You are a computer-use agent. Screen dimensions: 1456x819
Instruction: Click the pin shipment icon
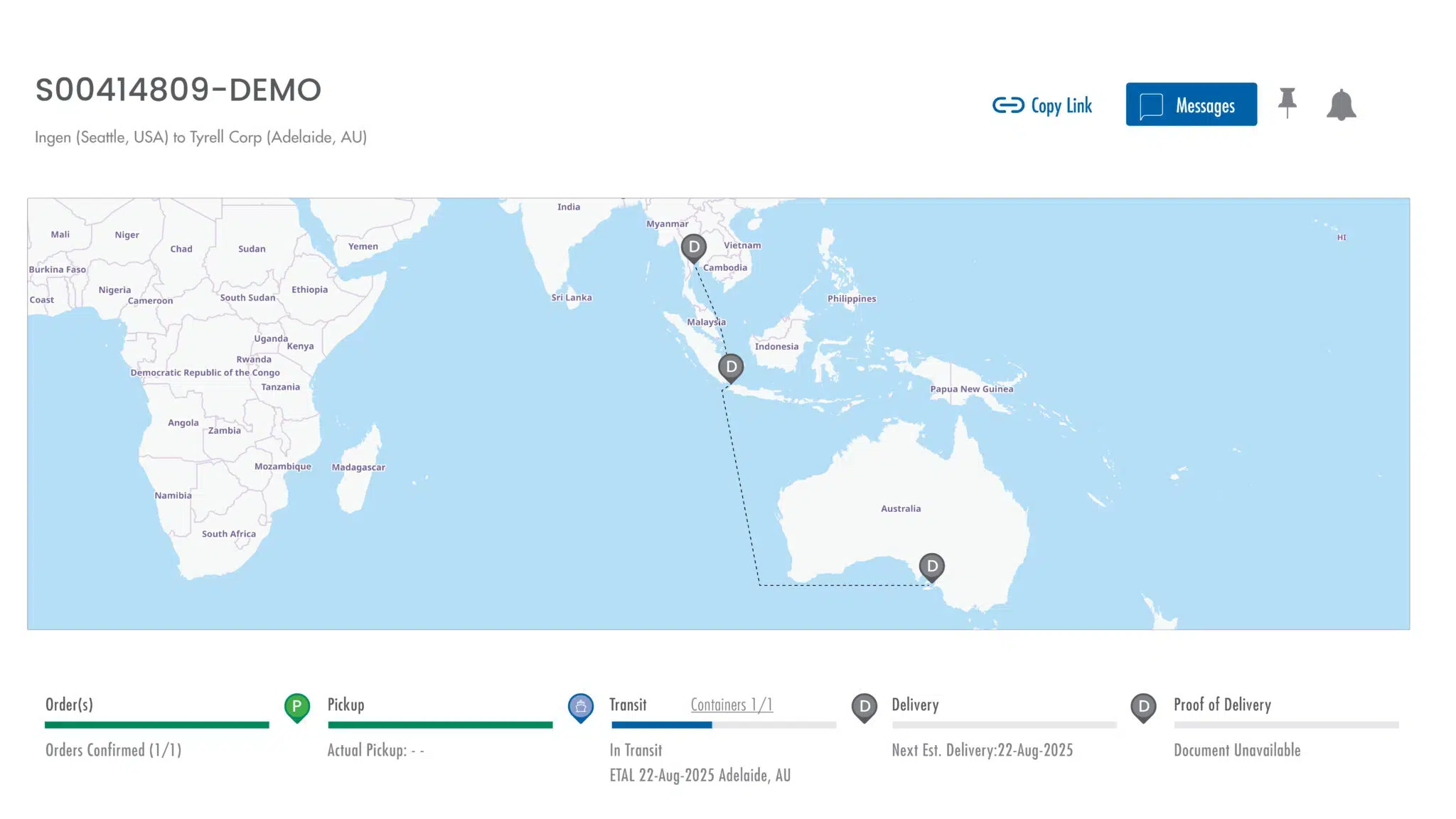(x=1287, y=103)
